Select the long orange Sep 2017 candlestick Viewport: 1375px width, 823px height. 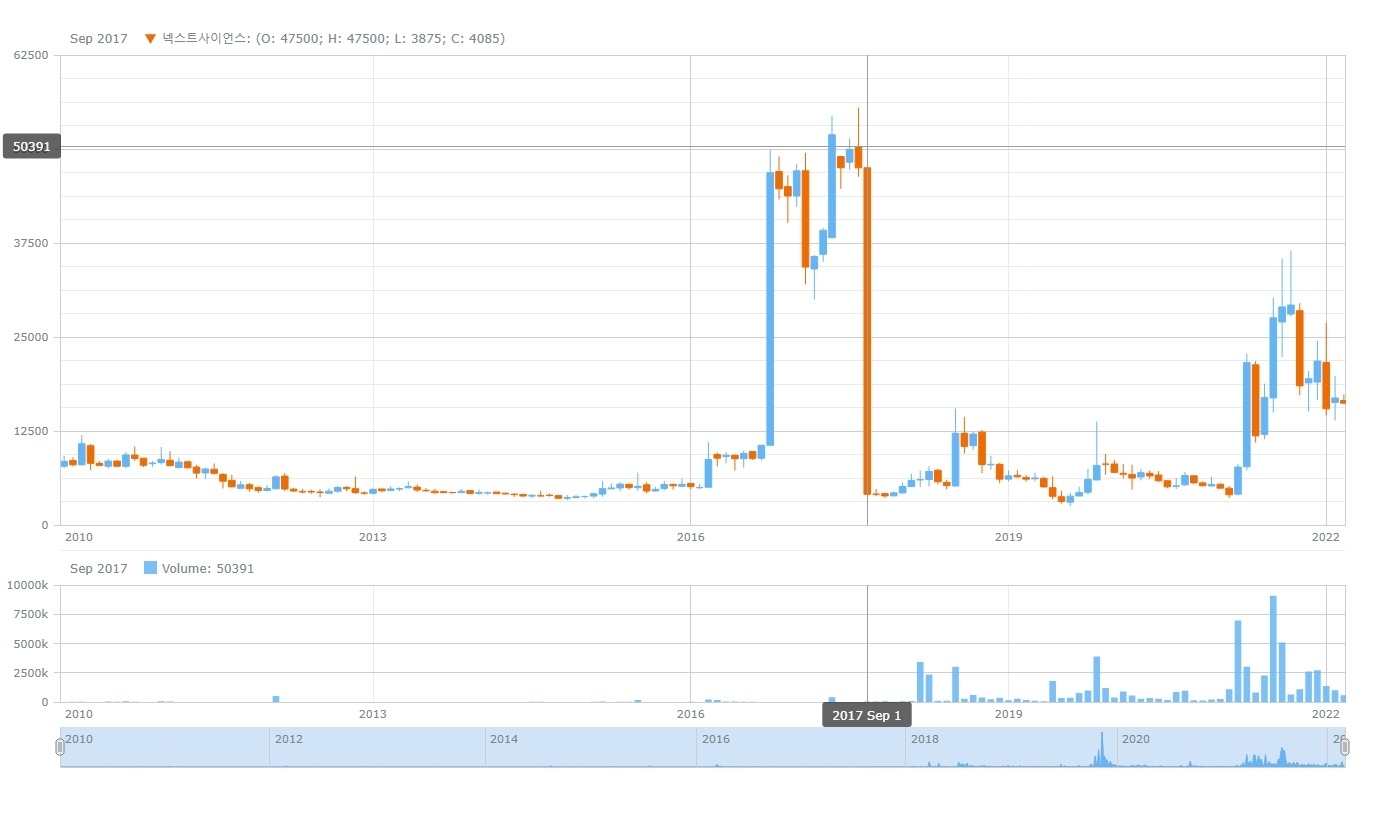click(x=867, y=330)
